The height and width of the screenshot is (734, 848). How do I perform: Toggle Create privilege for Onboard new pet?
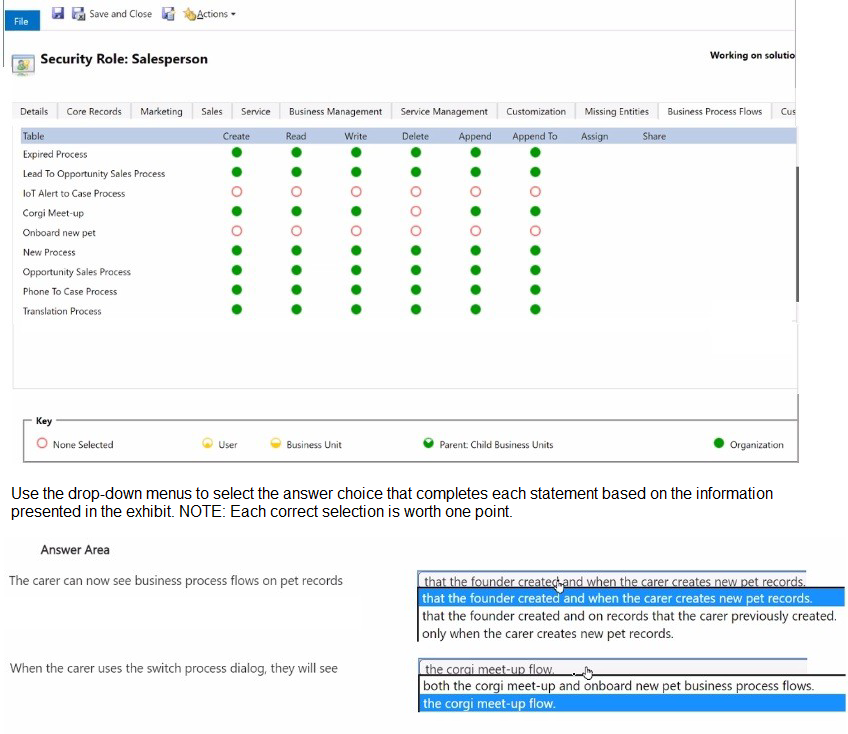point(237,232)
